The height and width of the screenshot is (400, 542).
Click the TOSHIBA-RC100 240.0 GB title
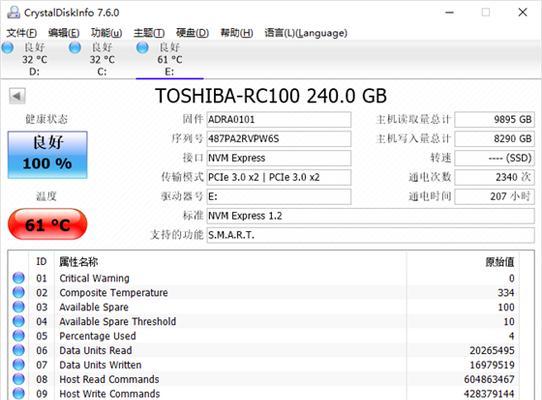271,96
